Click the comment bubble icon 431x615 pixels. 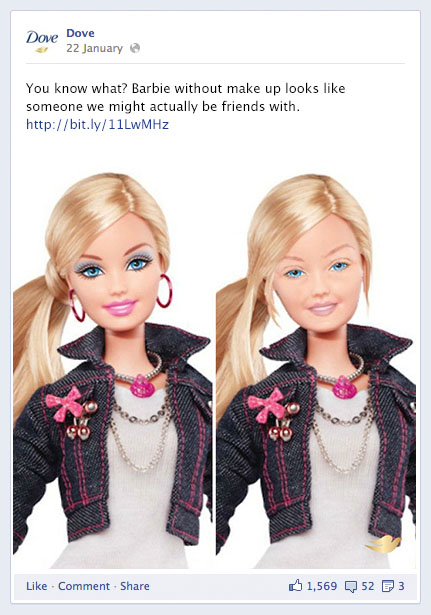(x=351, y=586)
